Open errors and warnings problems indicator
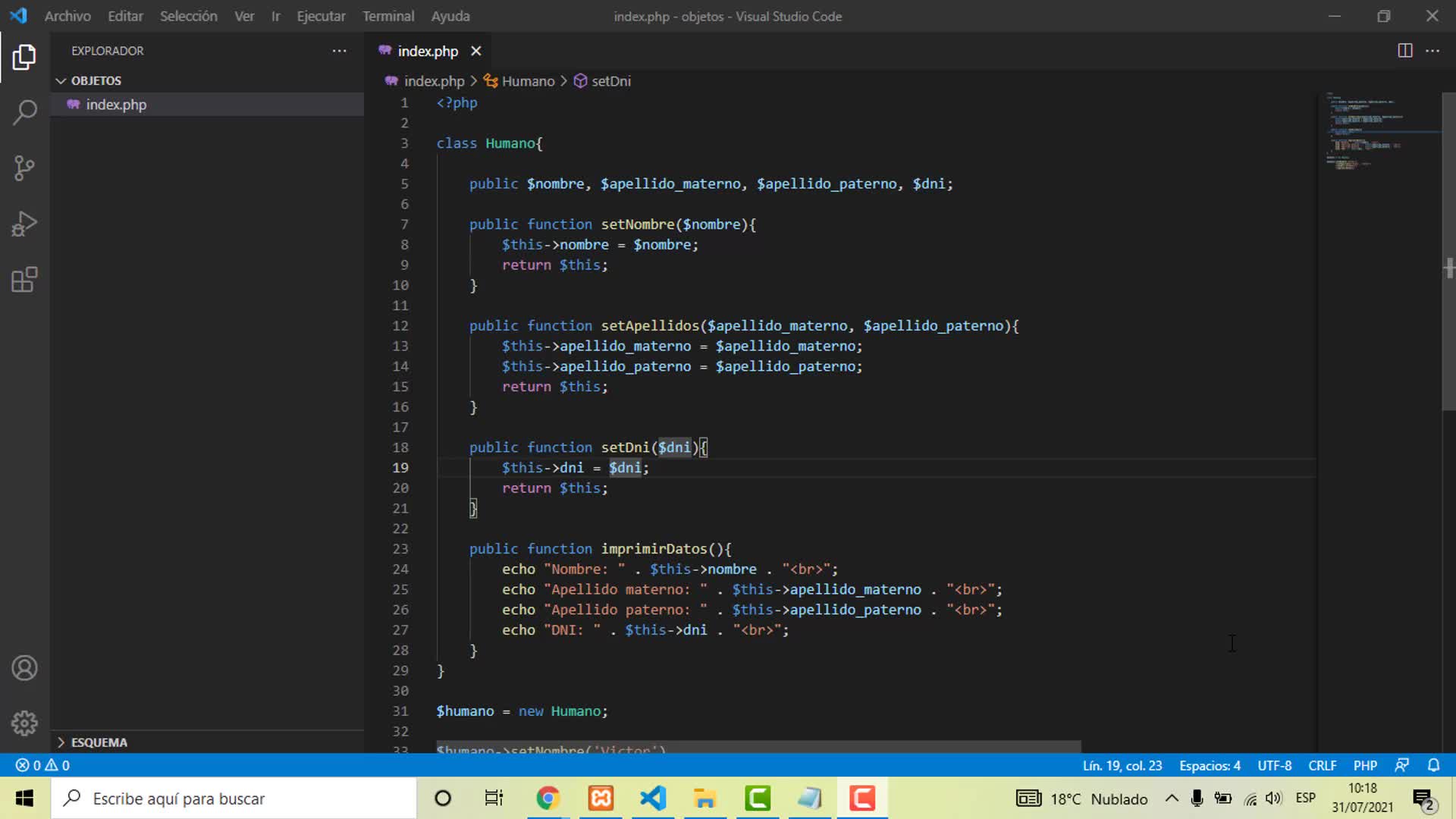The height and width of the screenshot is (819, 1456). click(x=43, y=765)
